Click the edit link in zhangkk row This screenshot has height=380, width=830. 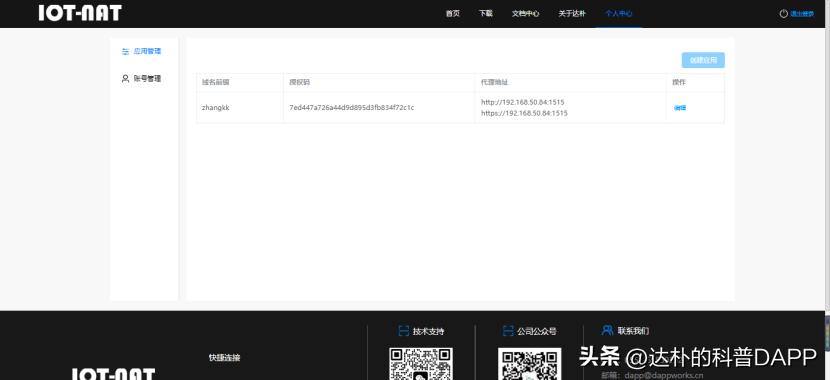coord(680,108)
